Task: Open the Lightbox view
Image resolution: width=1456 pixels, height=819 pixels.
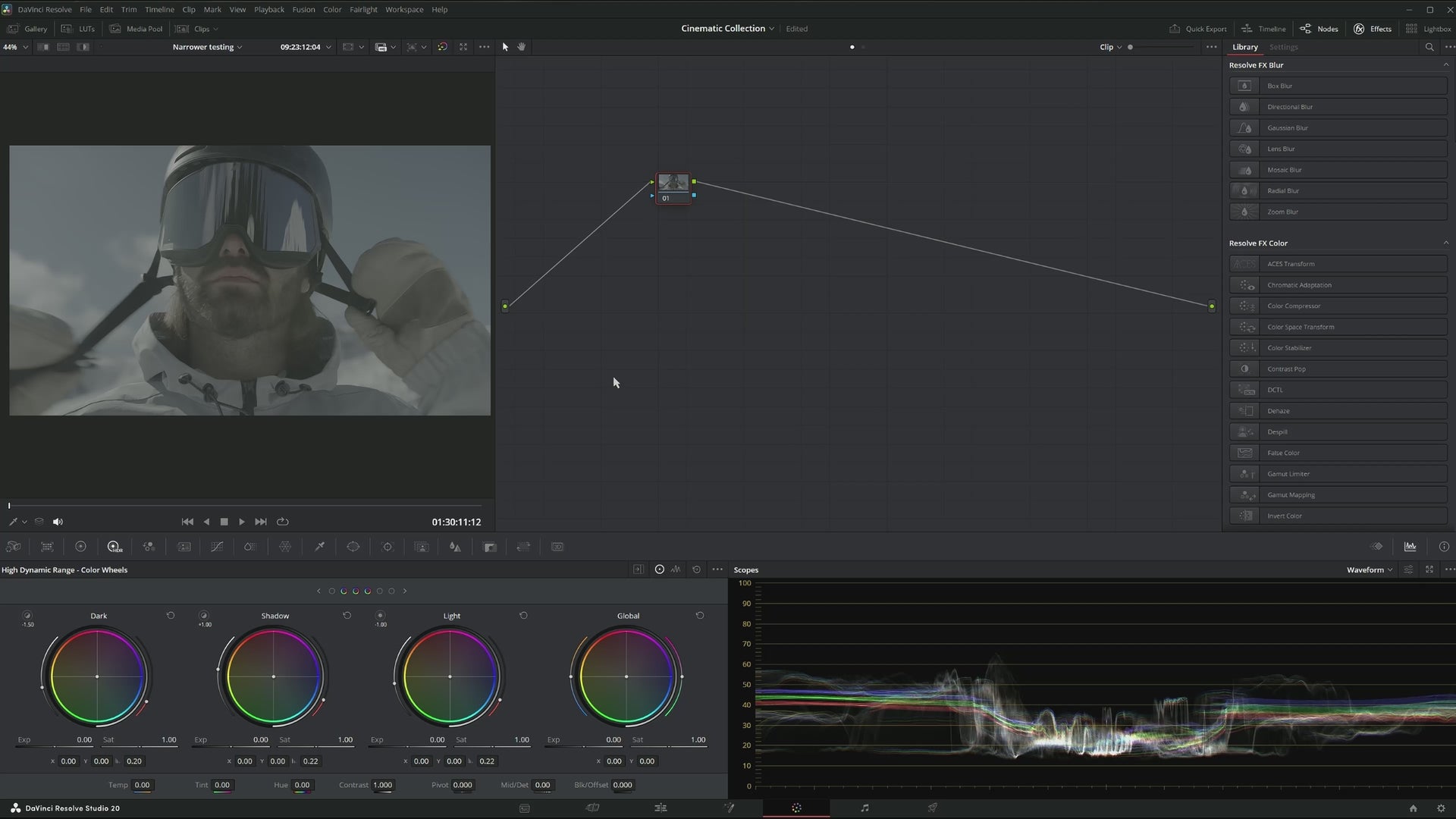Action: pyautogui.click(x=1428, y=29)
